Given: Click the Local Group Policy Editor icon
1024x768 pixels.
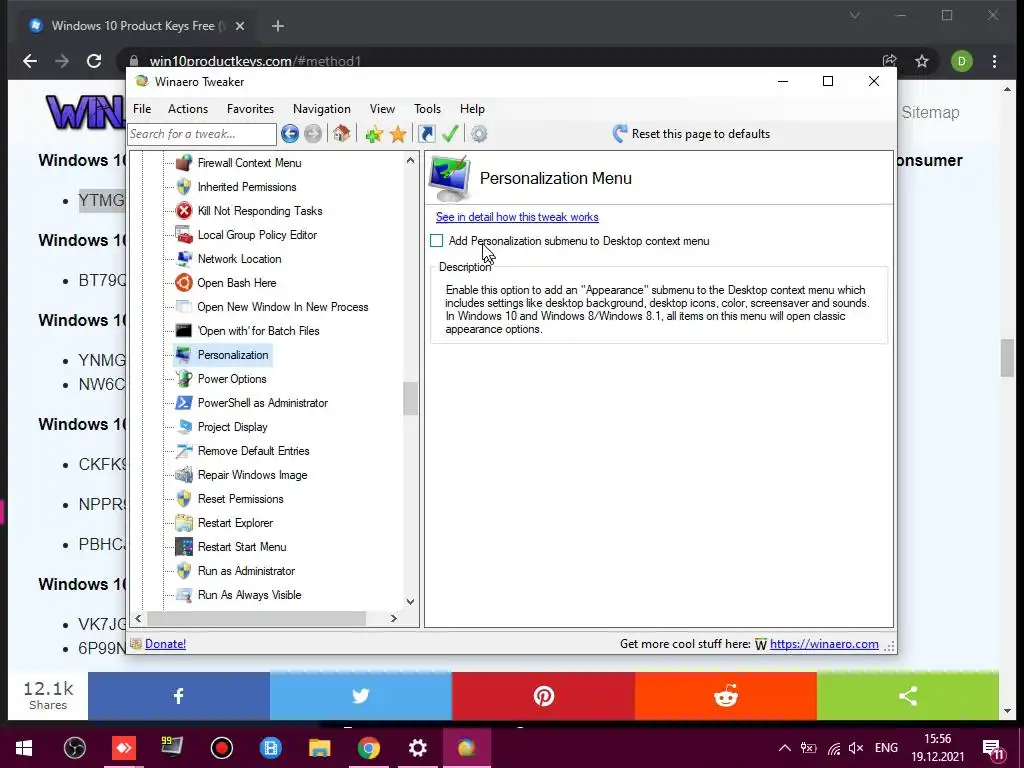Looking at the screenshot, I should pos(184,234).
